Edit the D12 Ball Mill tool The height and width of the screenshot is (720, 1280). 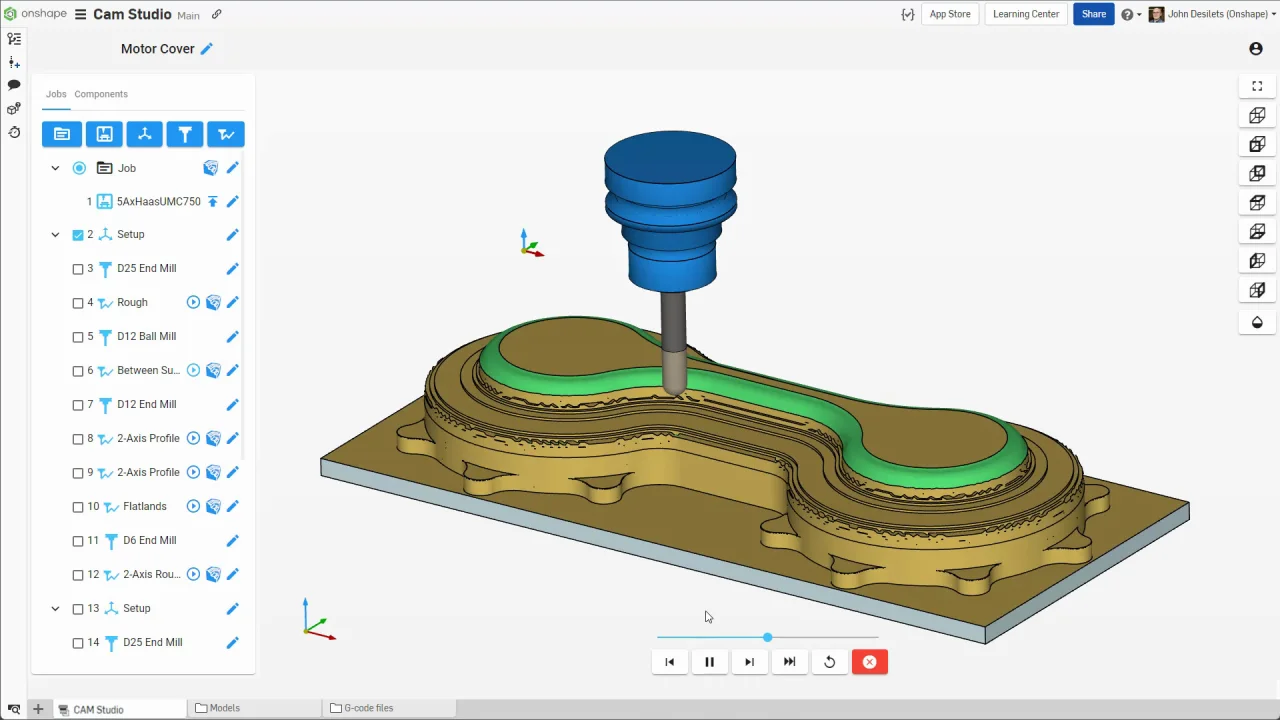(x=232, y=337)
